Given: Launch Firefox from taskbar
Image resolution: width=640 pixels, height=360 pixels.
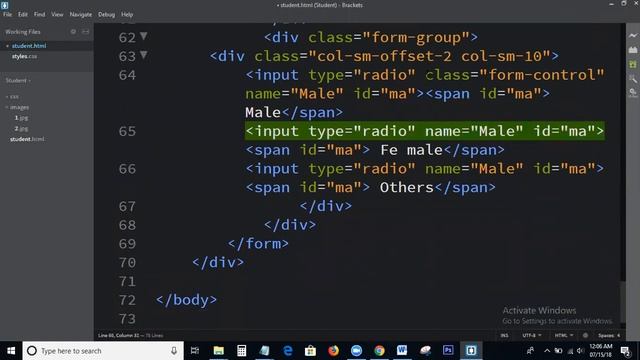Looking at the screenshot, I should coord(333,351).
